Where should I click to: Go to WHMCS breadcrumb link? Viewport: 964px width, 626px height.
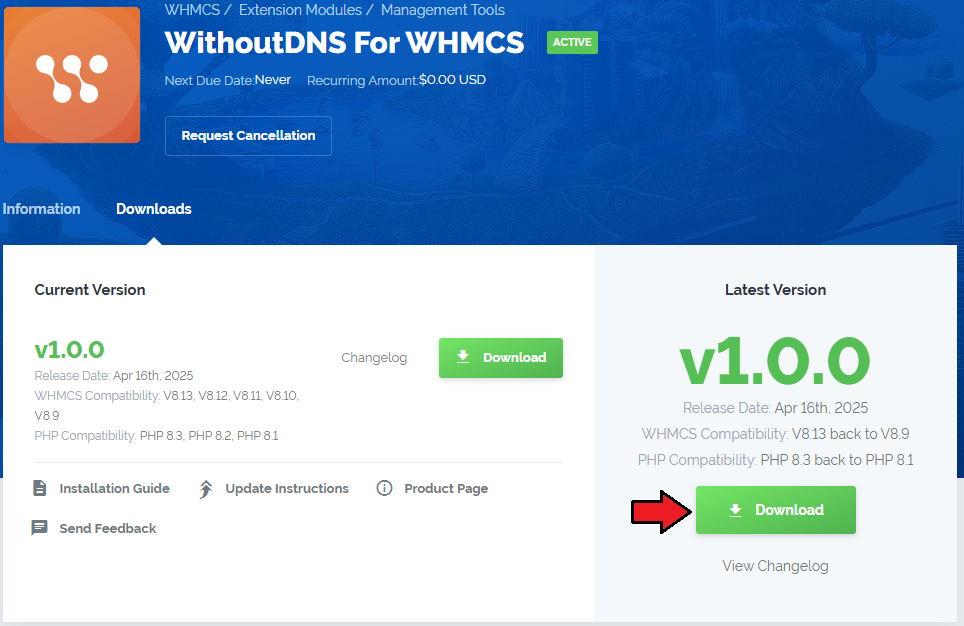192,10
